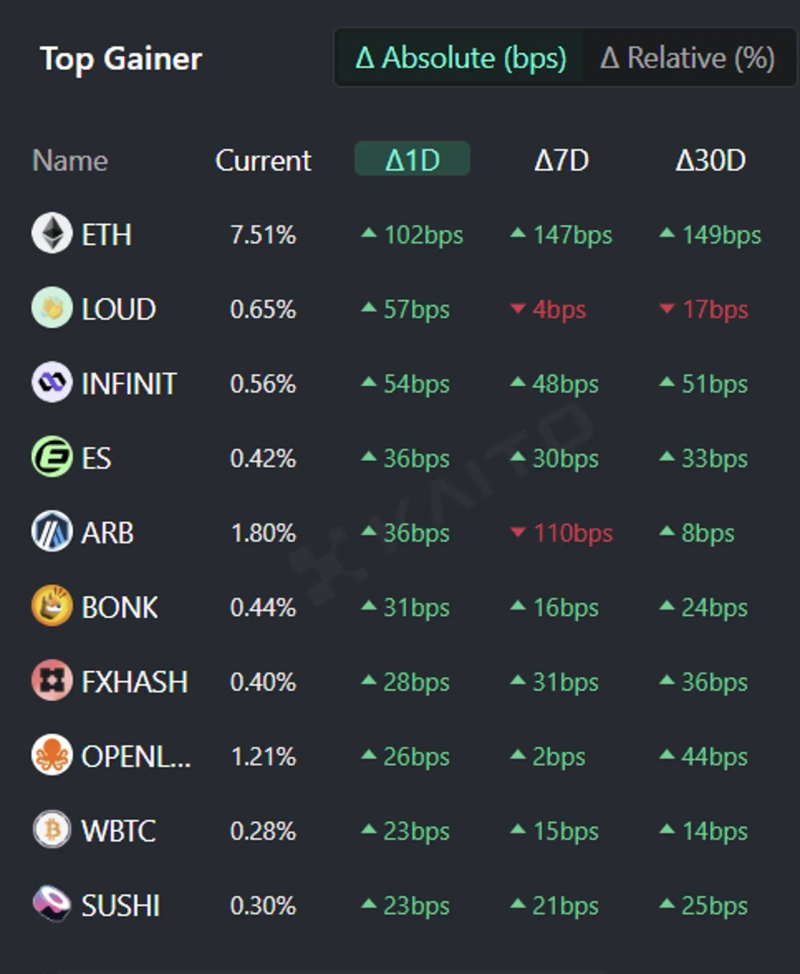Sort by the Δ7D column
This screenshot has width=800, height=974.
pyautogui.click(x=561, y=160)
